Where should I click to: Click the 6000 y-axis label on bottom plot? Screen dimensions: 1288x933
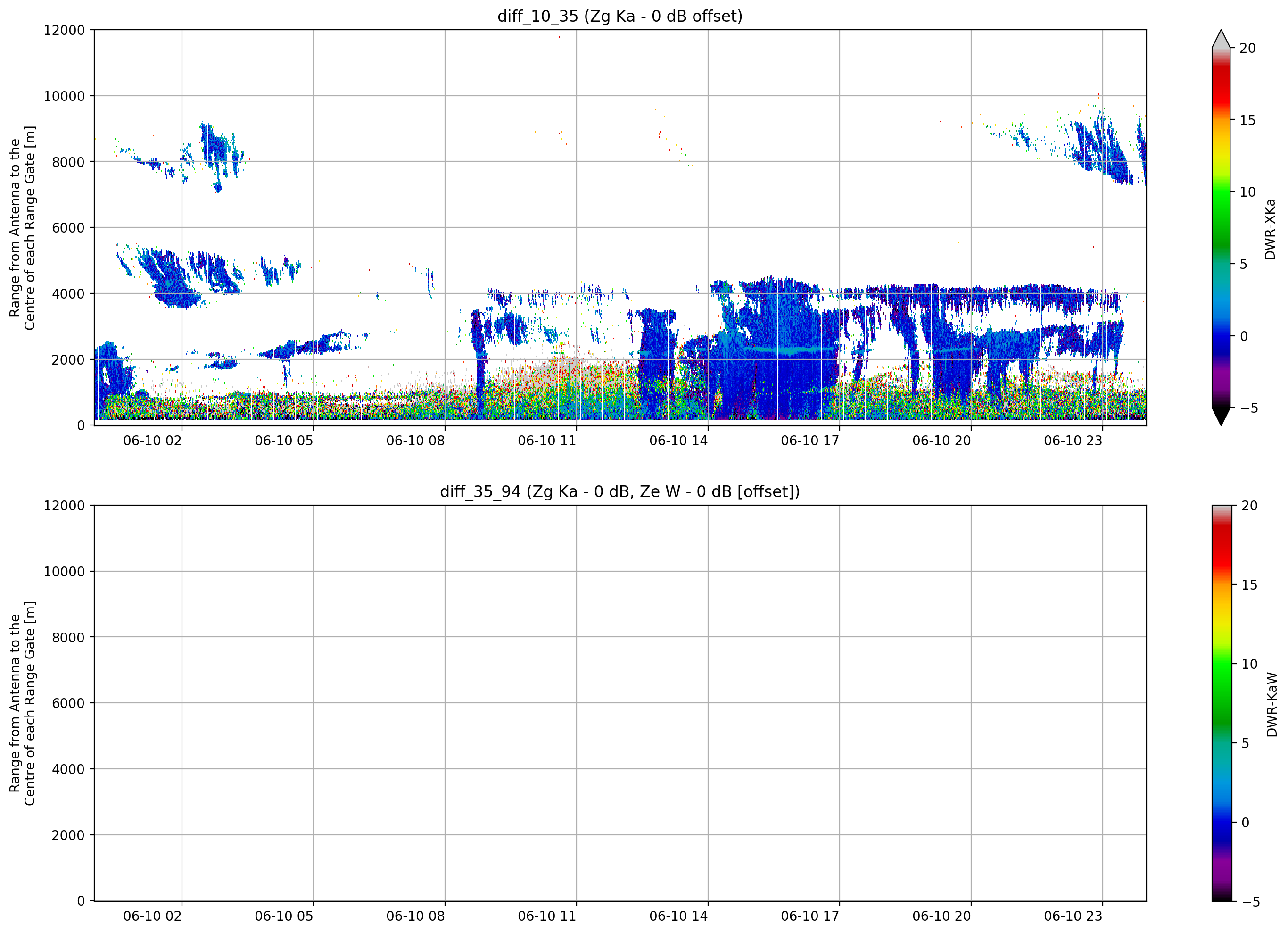coord(68,703)
